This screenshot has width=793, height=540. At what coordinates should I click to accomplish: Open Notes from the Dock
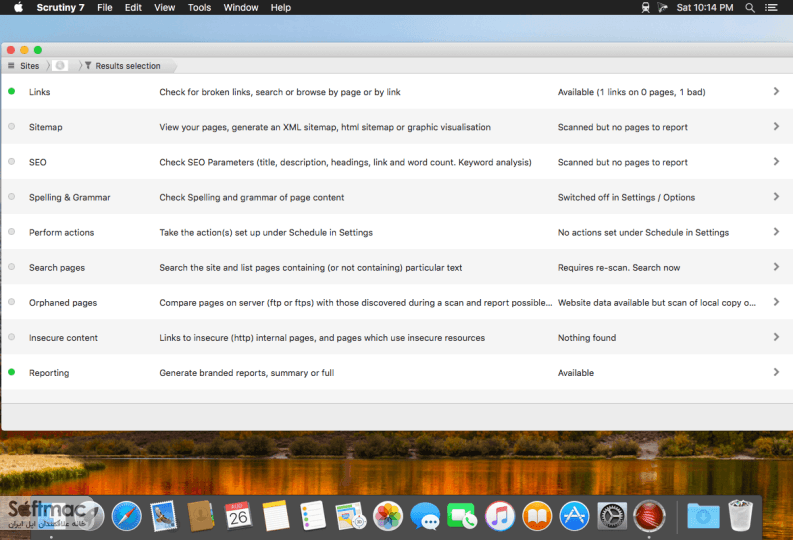tap(276, 516)
